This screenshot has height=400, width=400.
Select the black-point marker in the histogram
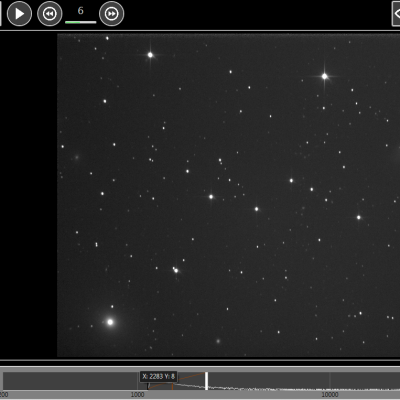click(148, 386)
